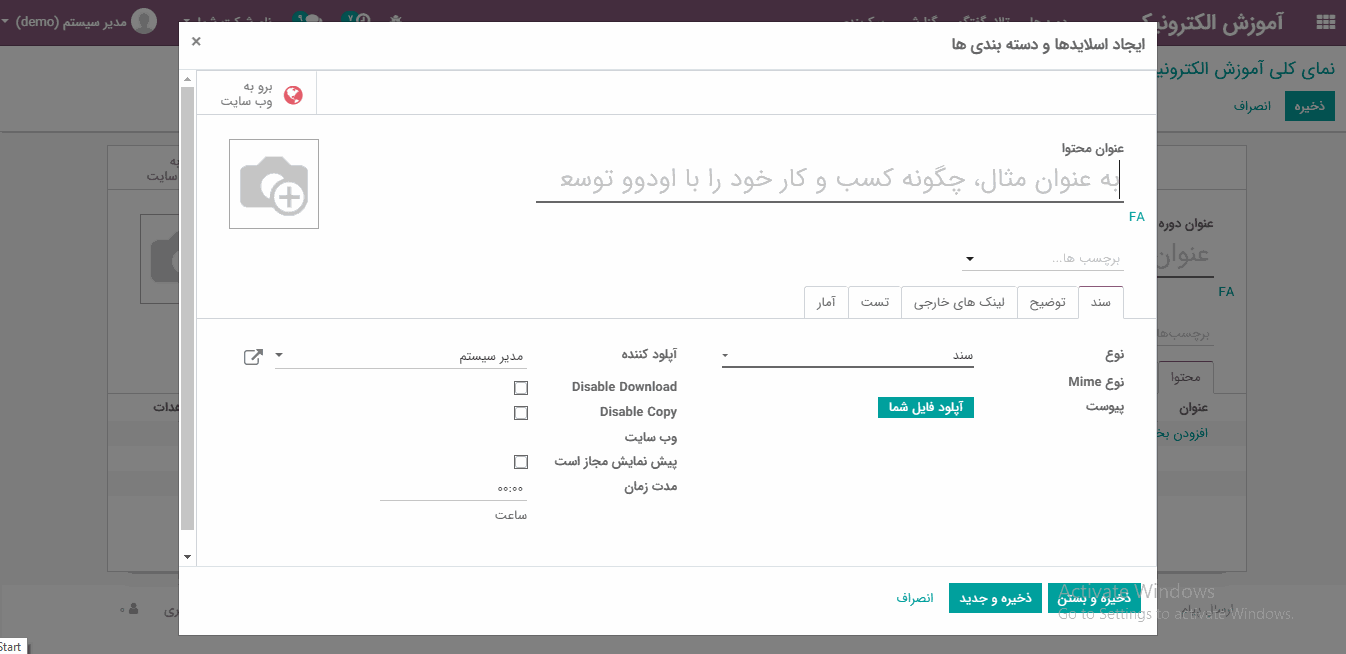Viewport: 1346px width, 654px height.
Task: Open uploader record via external link icon
Action: point(253,356)
